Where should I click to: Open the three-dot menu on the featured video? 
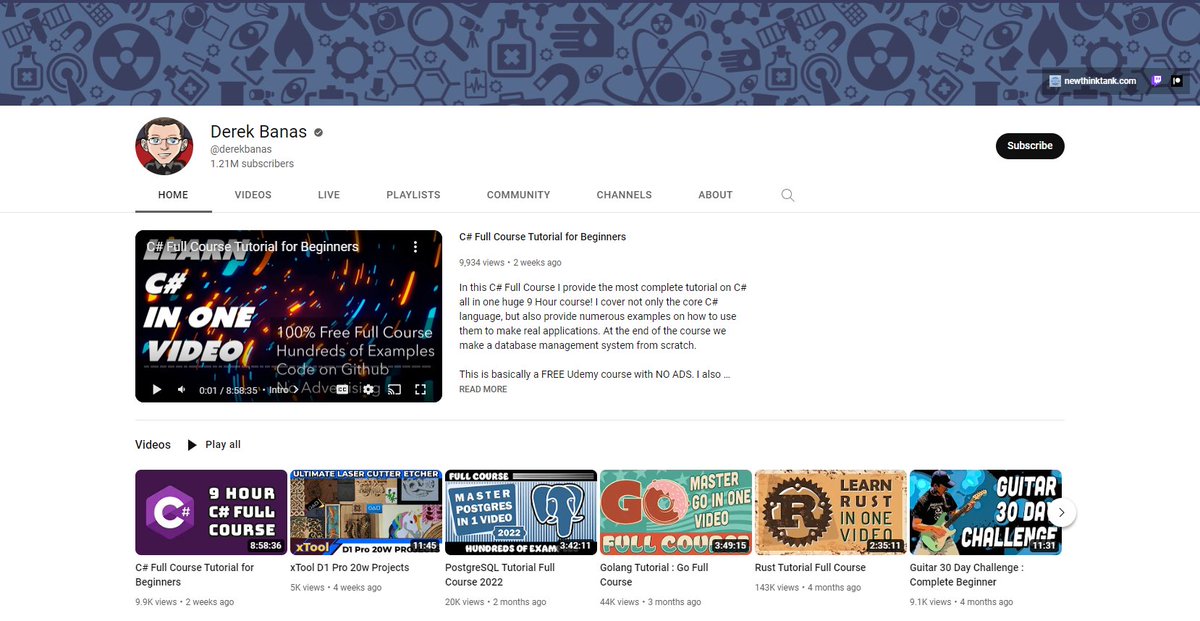click(416, 245)
